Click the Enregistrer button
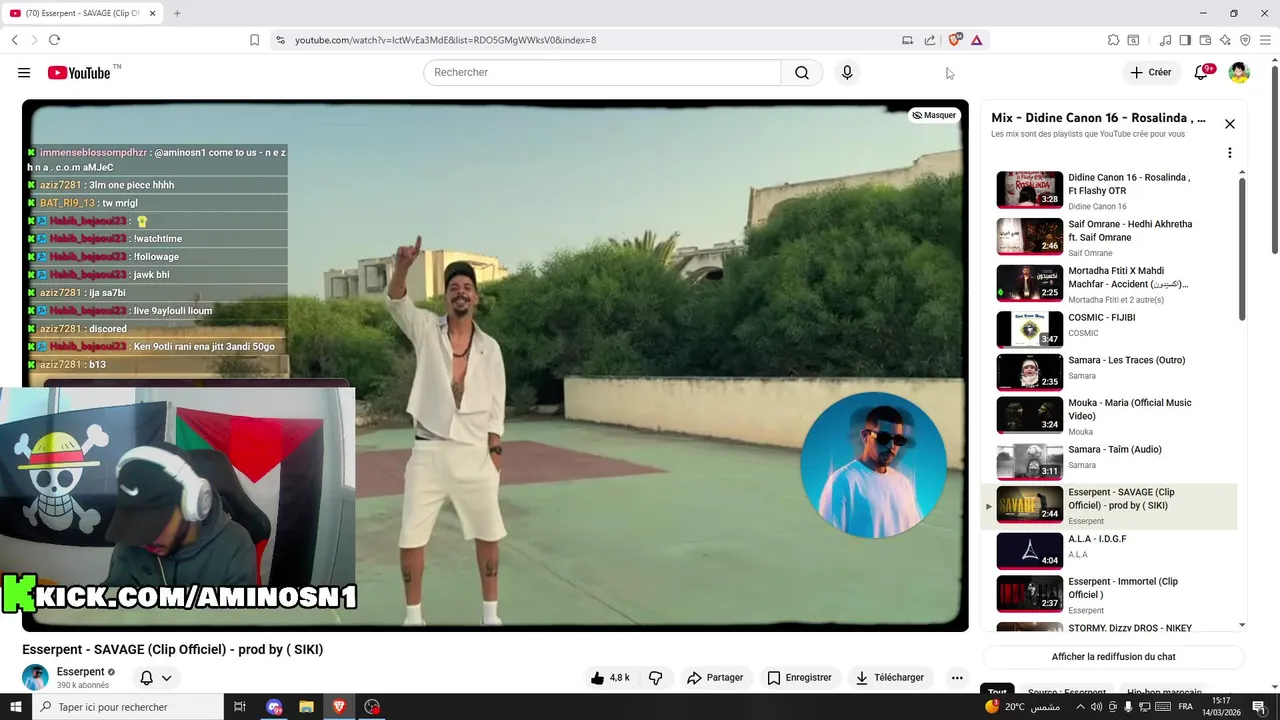 click(x=799, y=678)
